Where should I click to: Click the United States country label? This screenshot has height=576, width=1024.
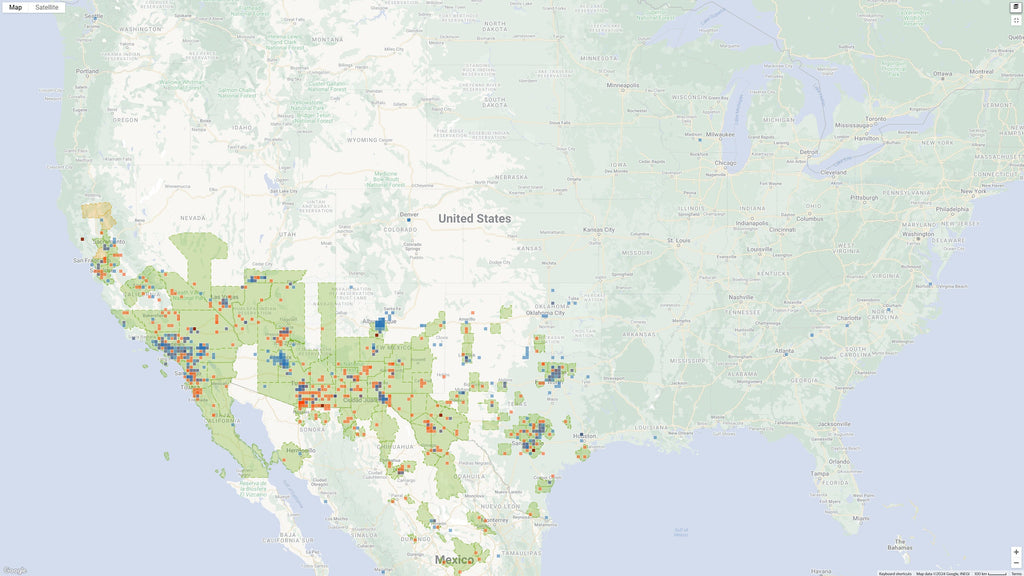click(x=474, y=218)
